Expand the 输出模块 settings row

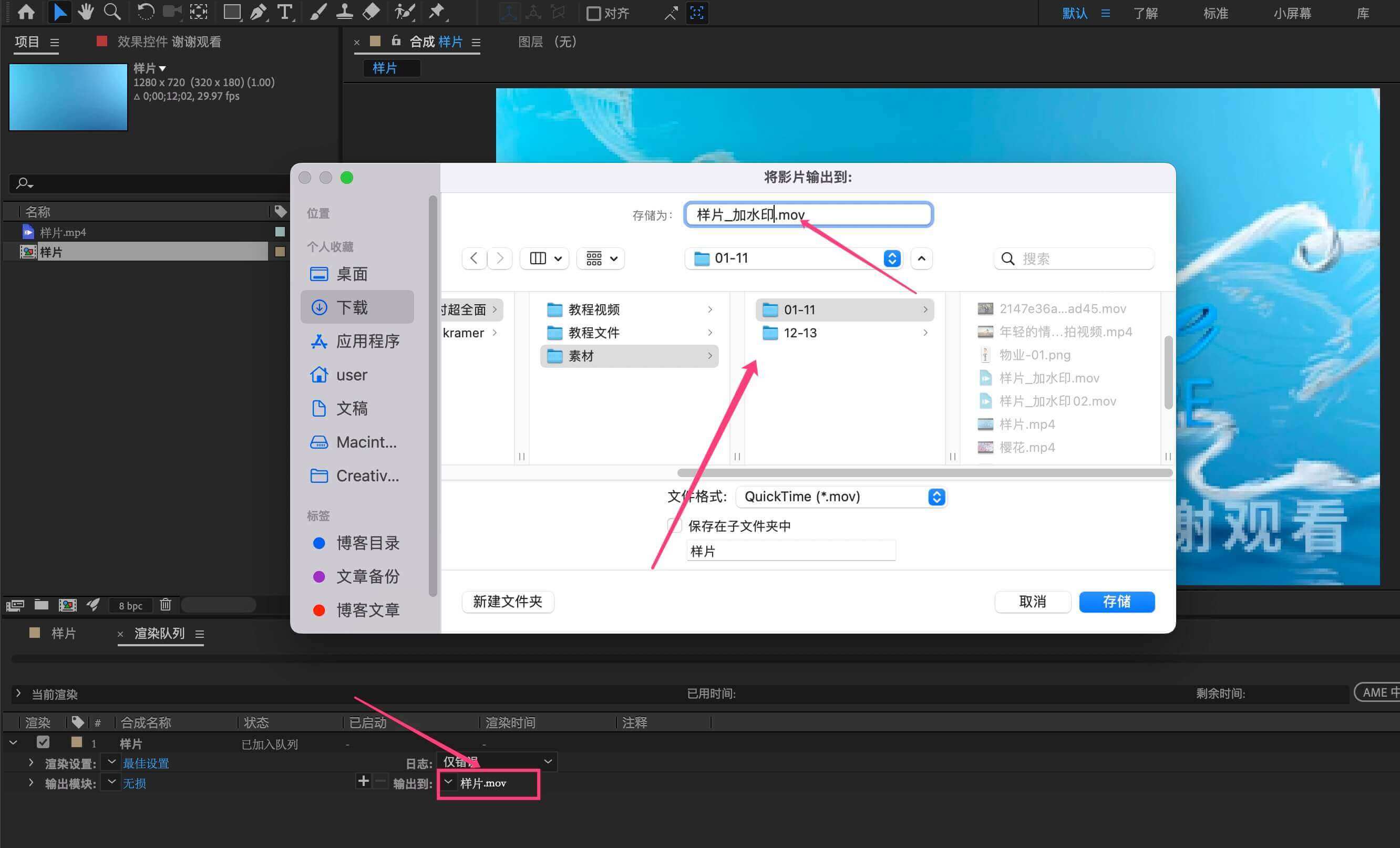point(30,783)
